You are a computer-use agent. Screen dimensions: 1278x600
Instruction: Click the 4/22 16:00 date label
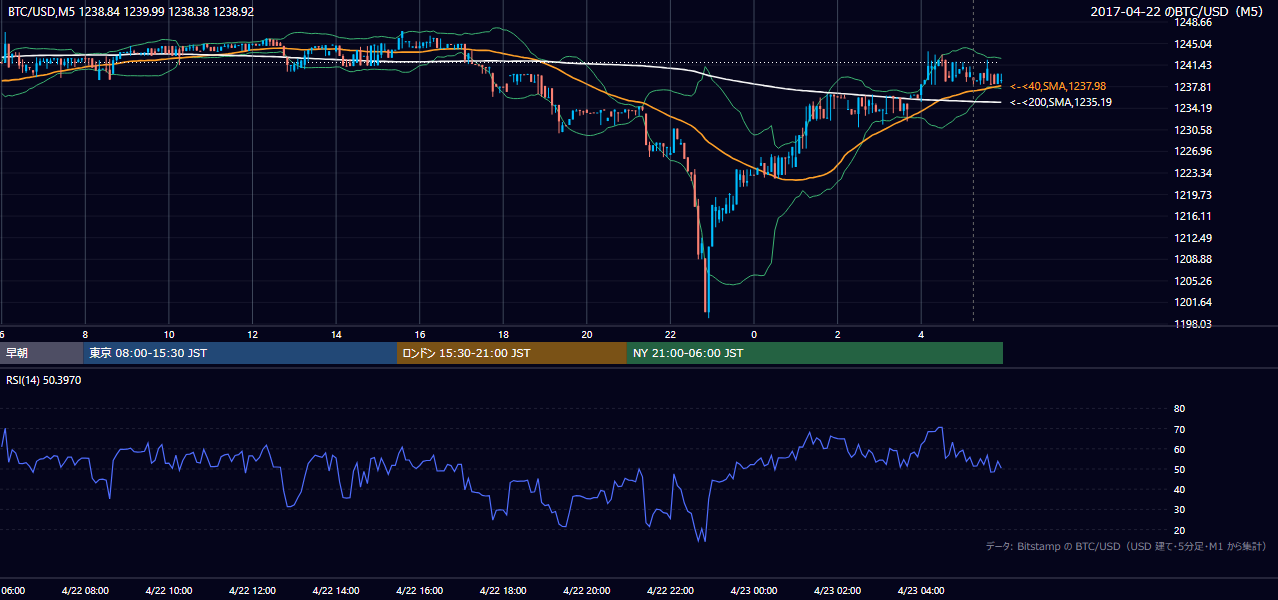[419, 590]
